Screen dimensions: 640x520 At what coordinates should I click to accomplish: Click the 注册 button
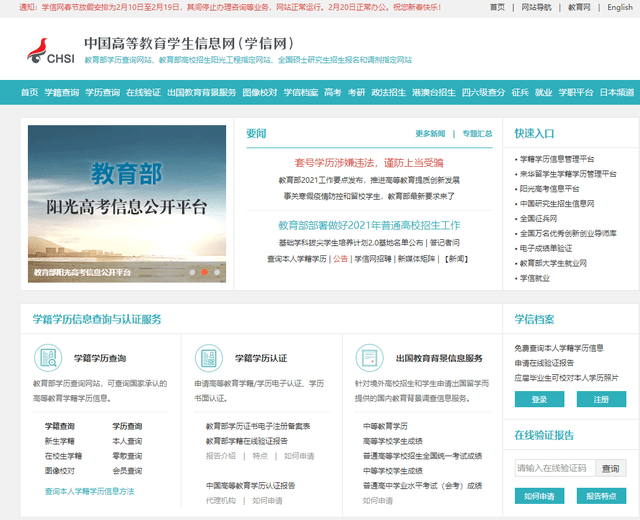pyautogui.click(x=600, y=399)
